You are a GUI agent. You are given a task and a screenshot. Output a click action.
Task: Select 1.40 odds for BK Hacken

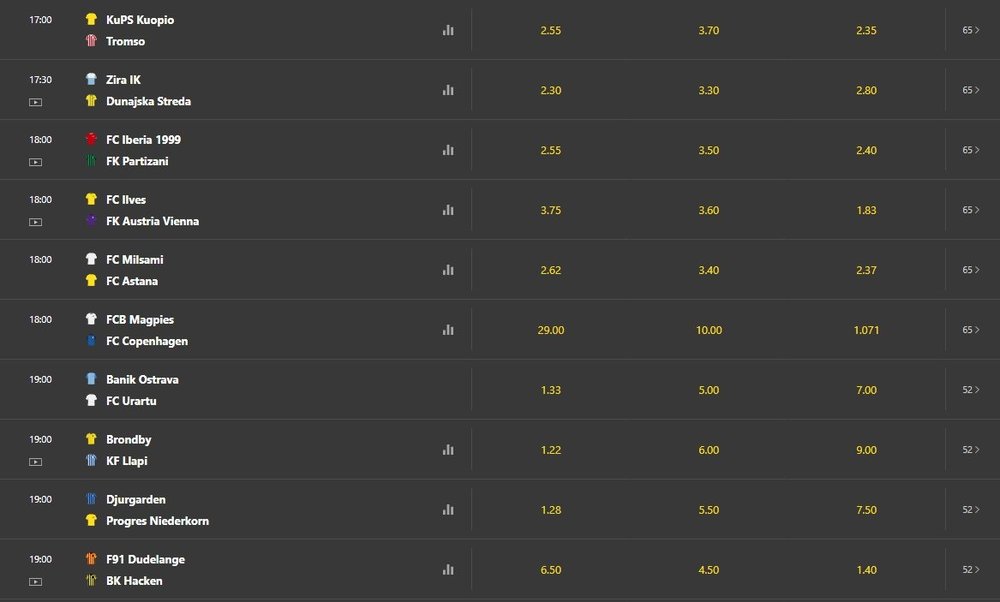tap(866, 569)
